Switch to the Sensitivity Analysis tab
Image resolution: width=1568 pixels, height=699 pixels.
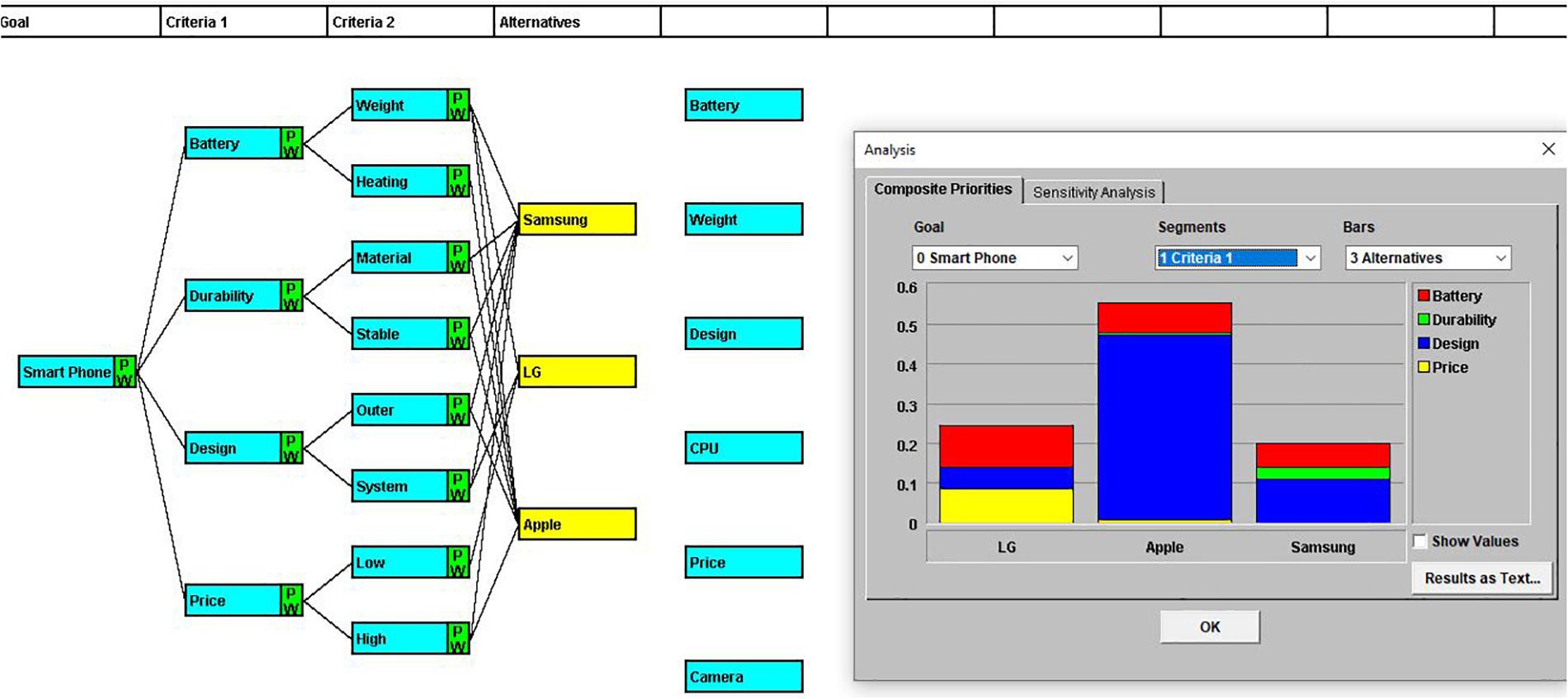(1093, 192)
